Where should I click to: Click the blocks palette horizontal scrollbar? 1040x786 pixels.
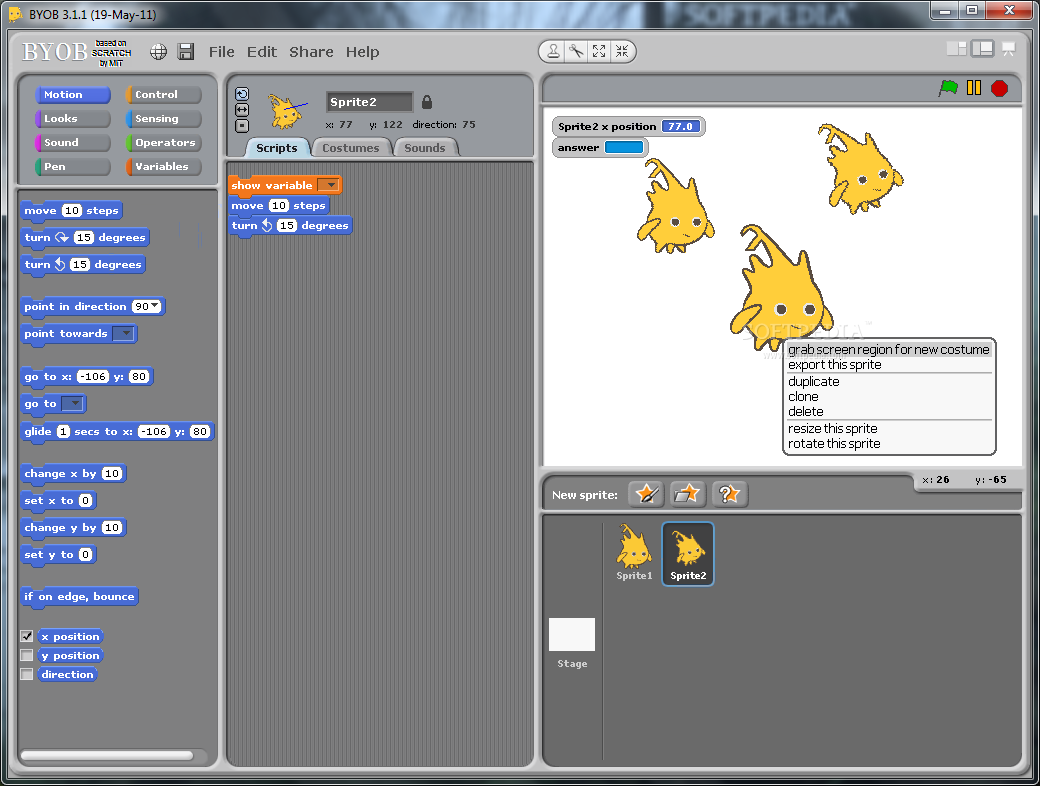[x=107, y=755]
